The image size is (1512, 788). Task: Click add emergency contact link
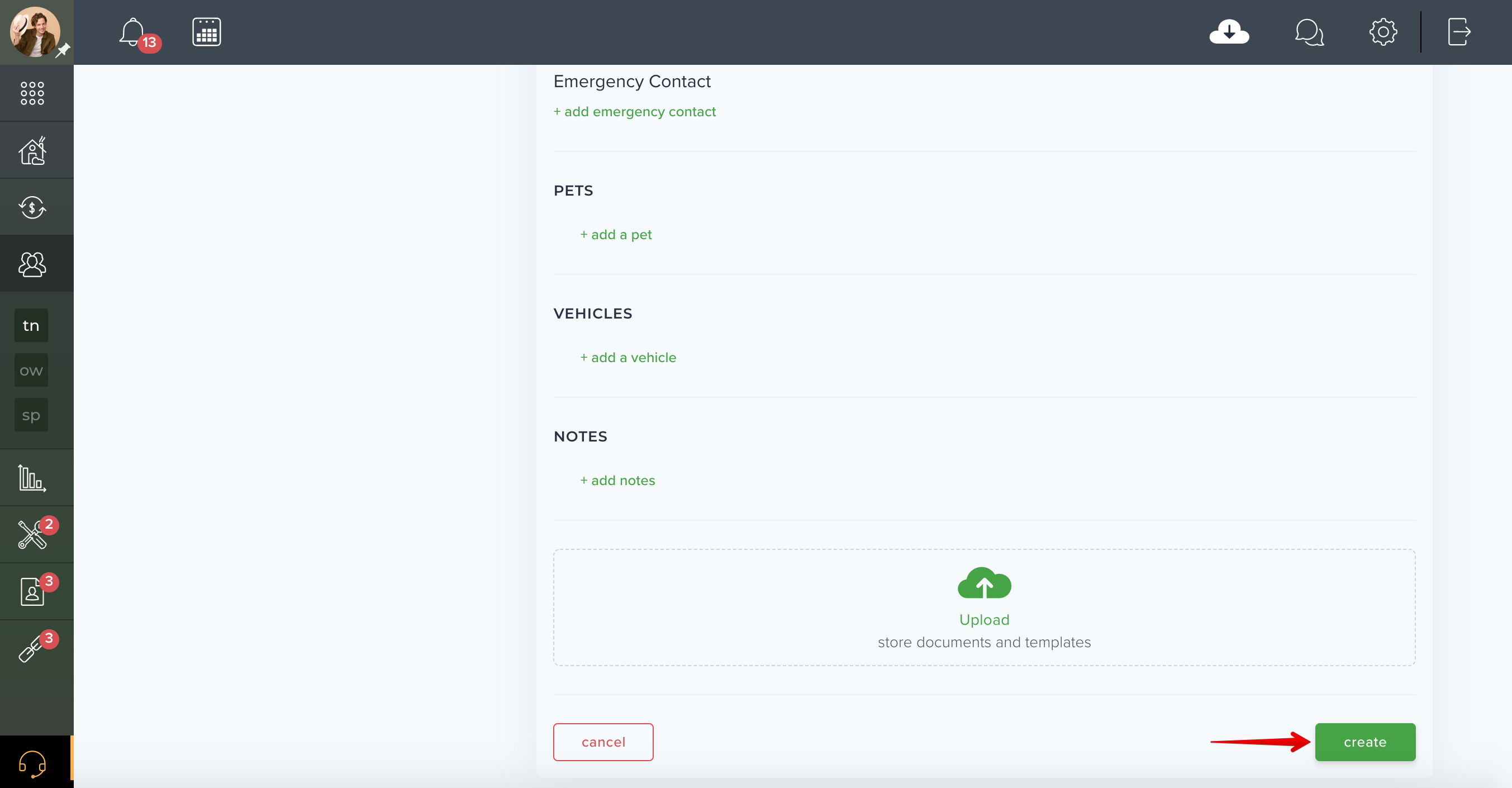[x=634, y=112]
